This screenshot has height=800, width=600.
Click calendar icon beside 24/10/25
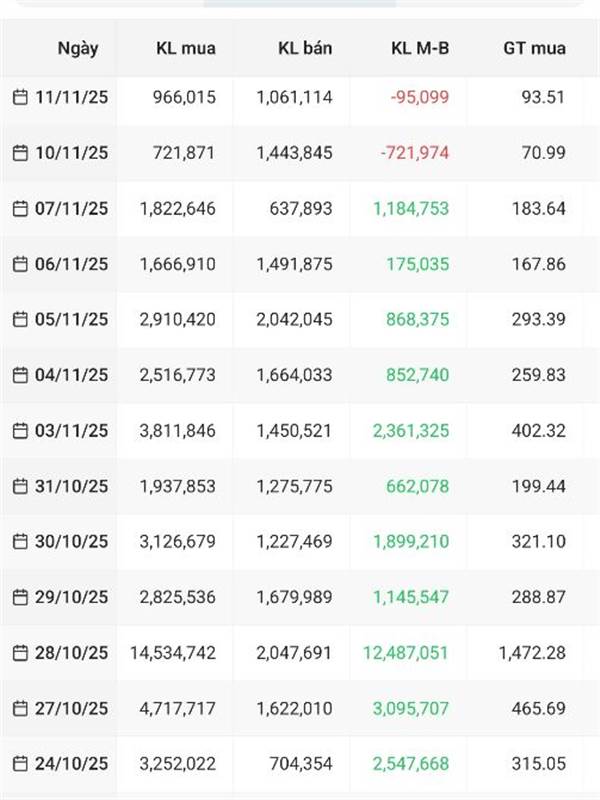click(x=20, y=764)
